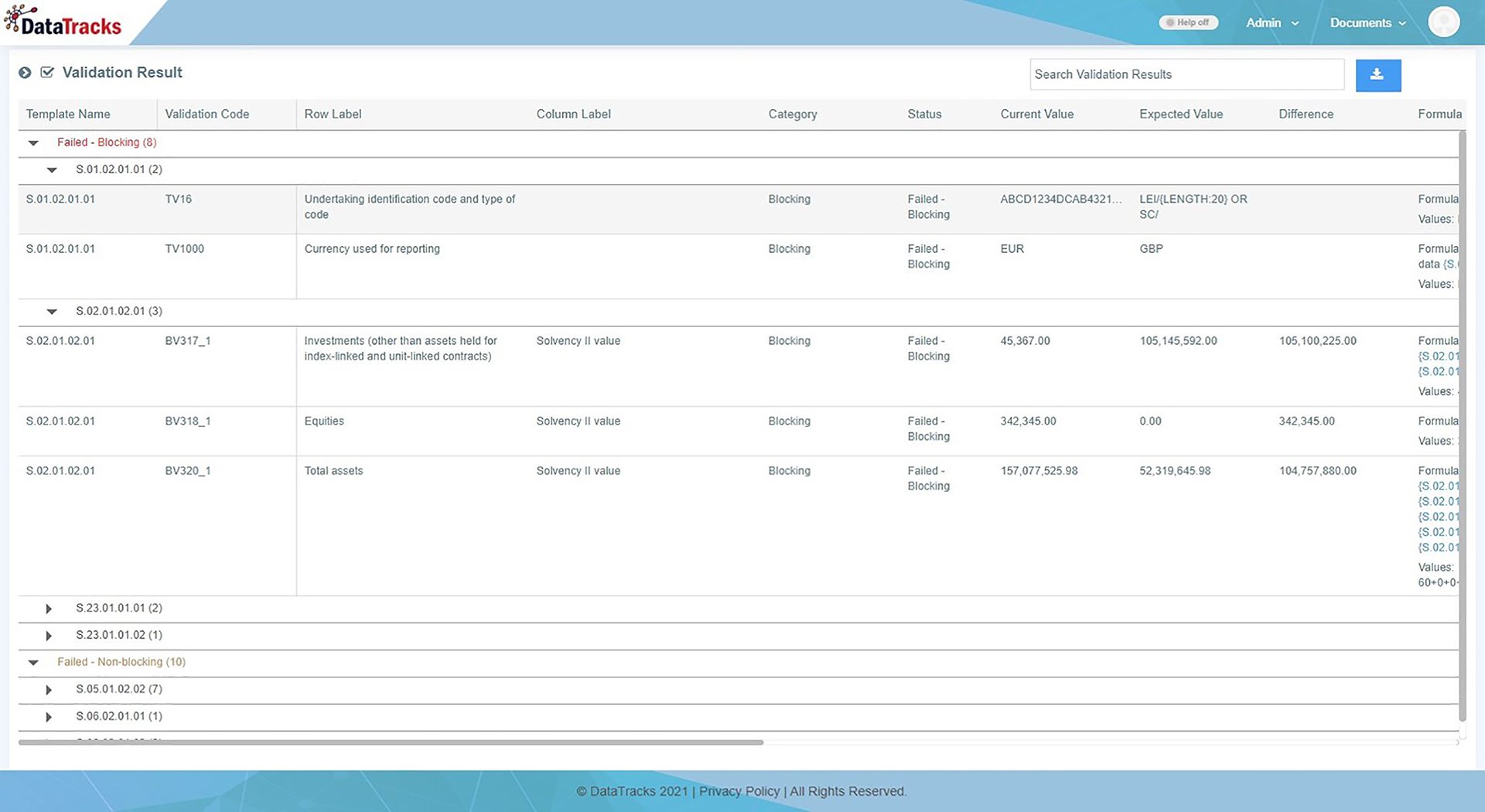Viewport: 1485px width, 812px height.
Task: Click the difference 105,100,225.00
Action: (1317, 340)
